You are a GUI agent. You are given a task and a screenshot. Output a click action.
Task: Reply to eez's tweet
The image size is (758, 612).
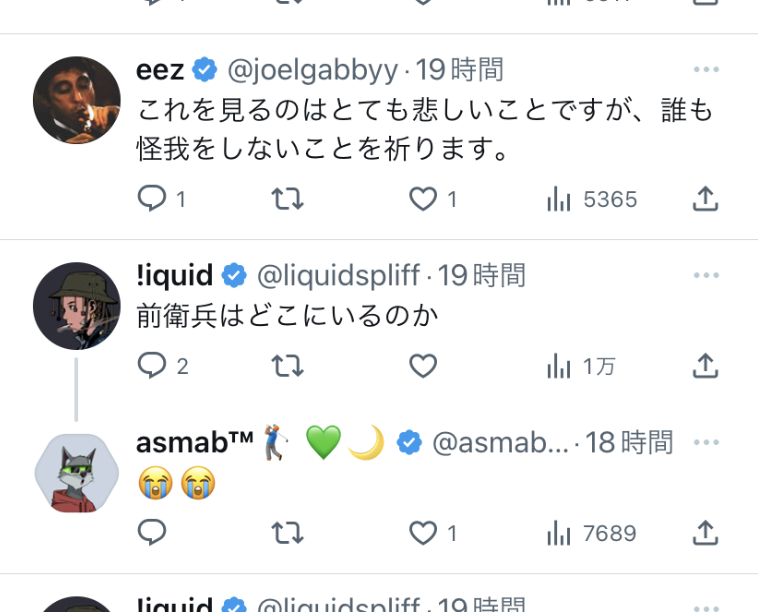tap(161, 199)
